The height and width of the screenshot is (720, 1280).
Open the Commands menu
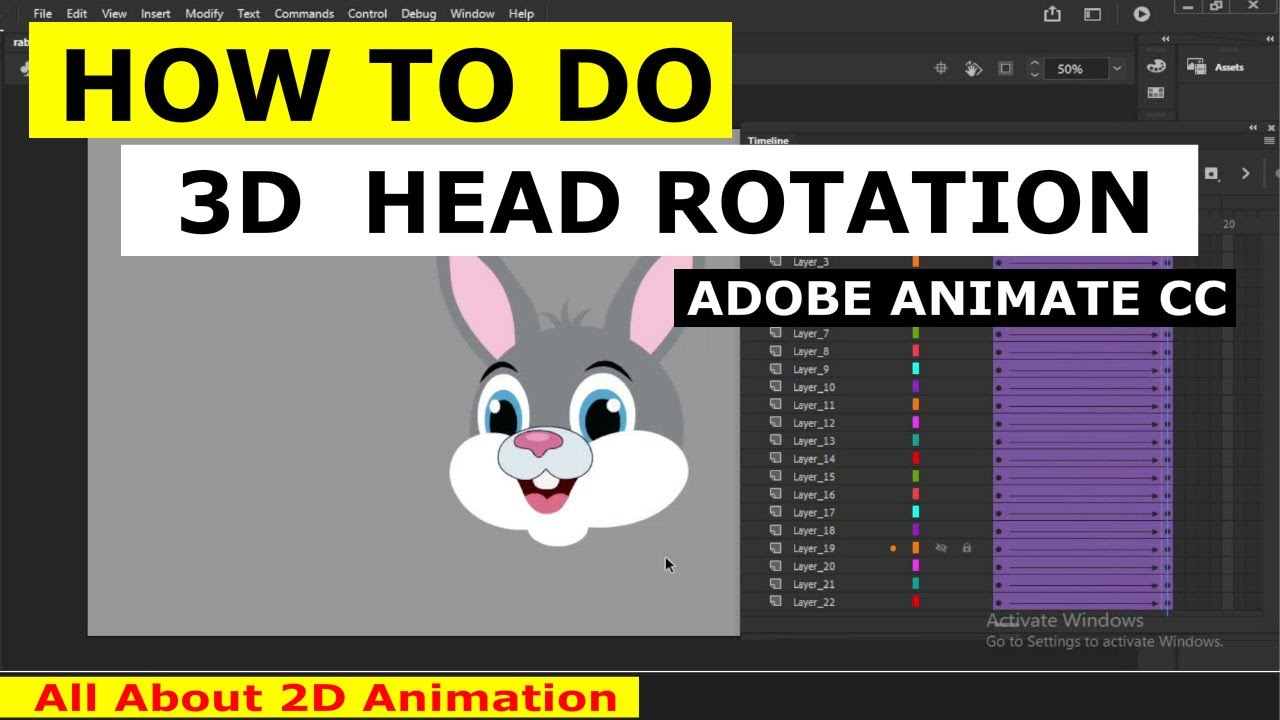point(305,13)
